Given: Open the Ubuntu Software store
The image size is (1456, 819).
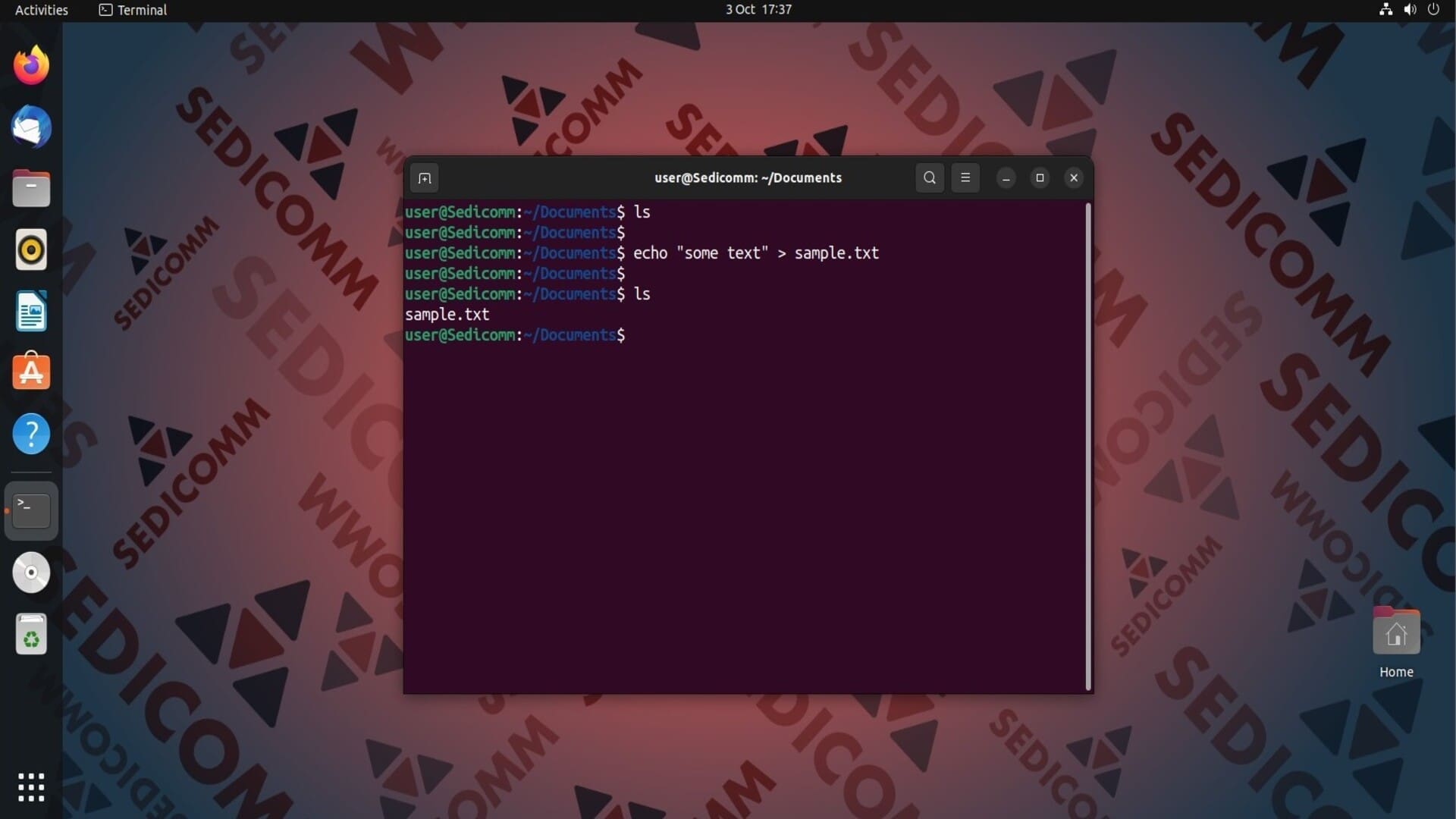Looking at the screenshot, I should click(31, 372).
